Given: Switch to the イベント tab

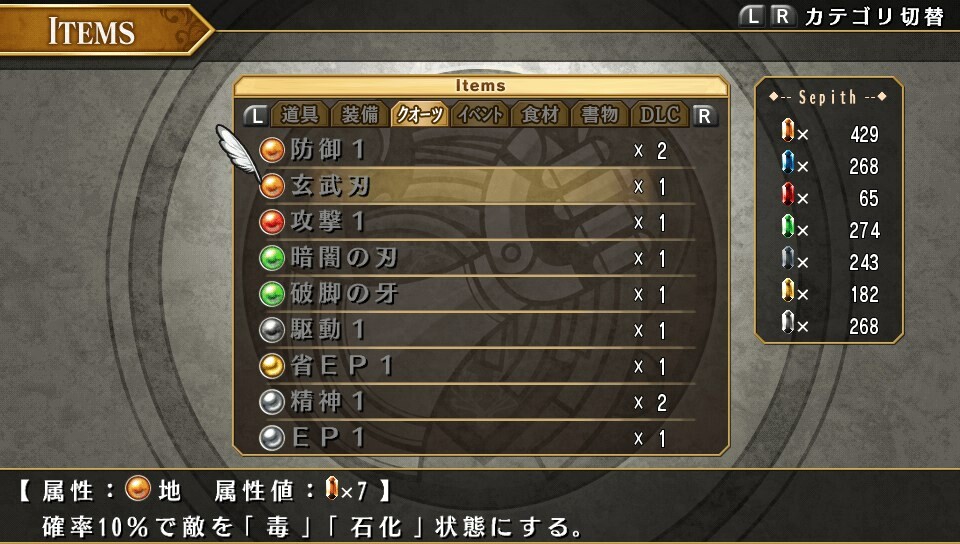Looking at the screenshot, I should point(480,114).
